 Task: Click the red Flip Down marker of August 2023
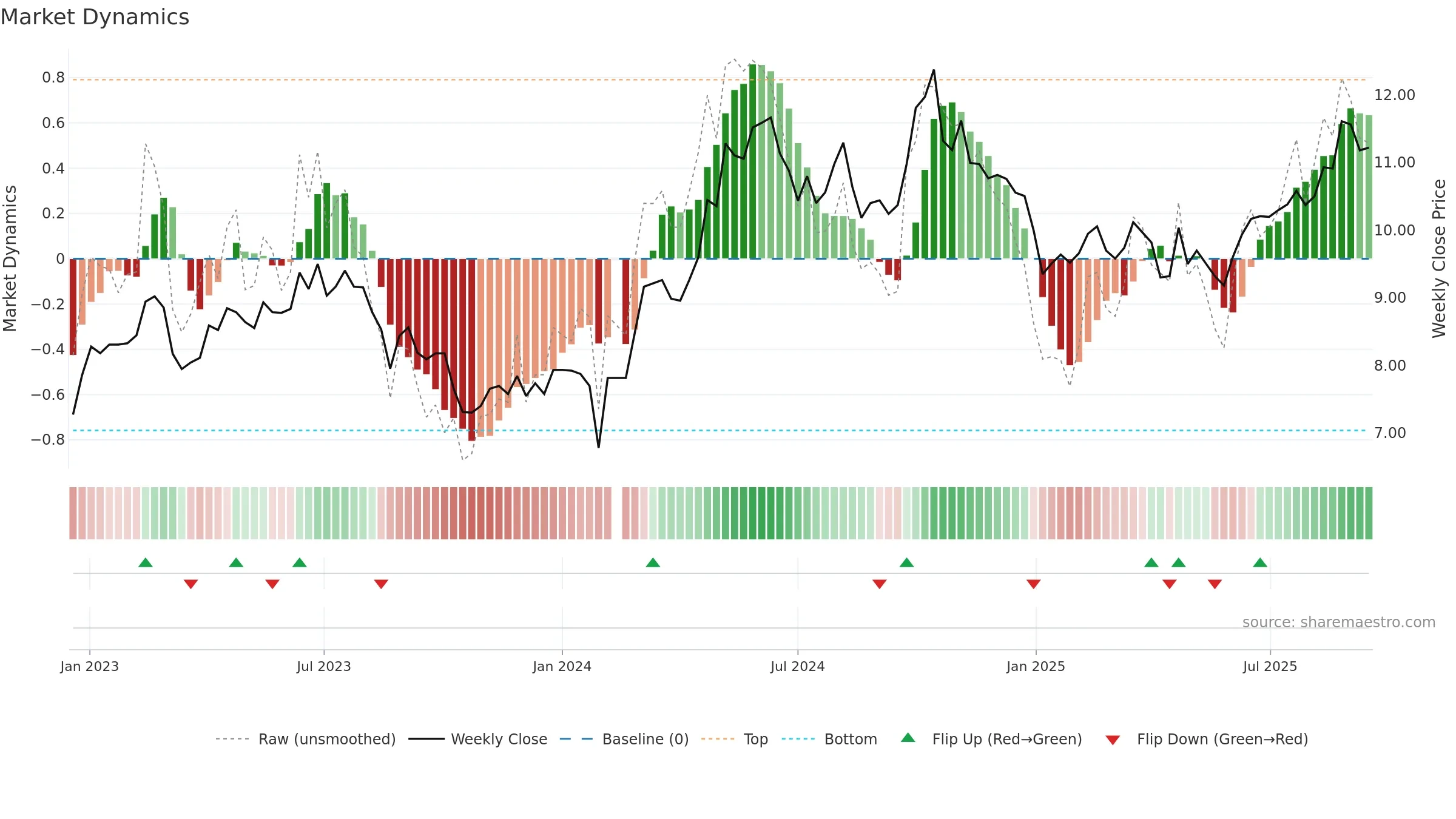[x=381, y=584]
